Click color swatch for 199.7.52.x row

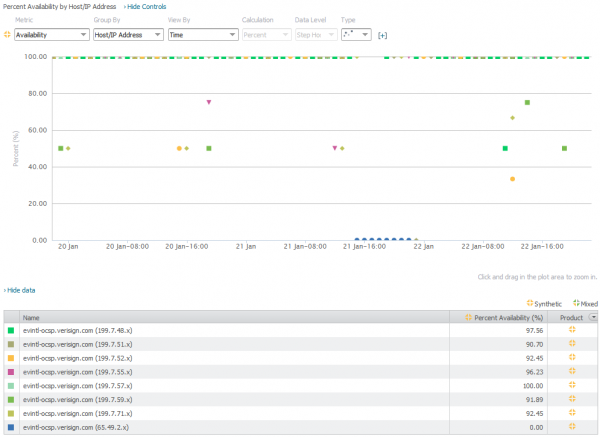click(x=11, y=358)
